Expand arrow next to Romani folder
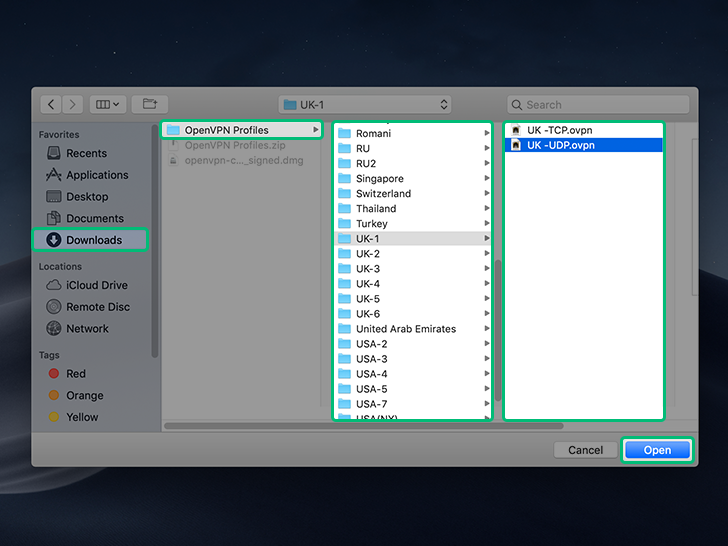This screenshot has height=546, width=728. [487, 133]
